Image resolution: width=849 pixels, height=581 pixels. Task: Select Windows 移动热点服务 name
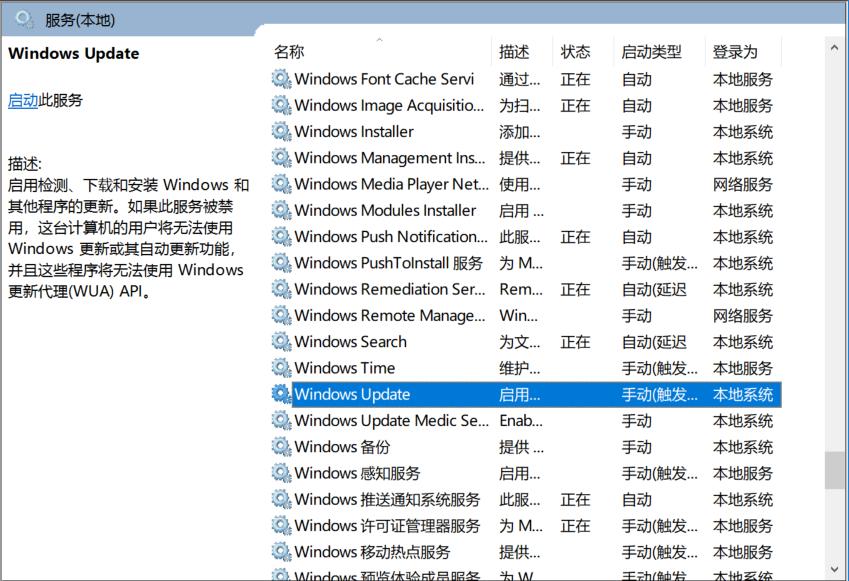click(373, 552)
